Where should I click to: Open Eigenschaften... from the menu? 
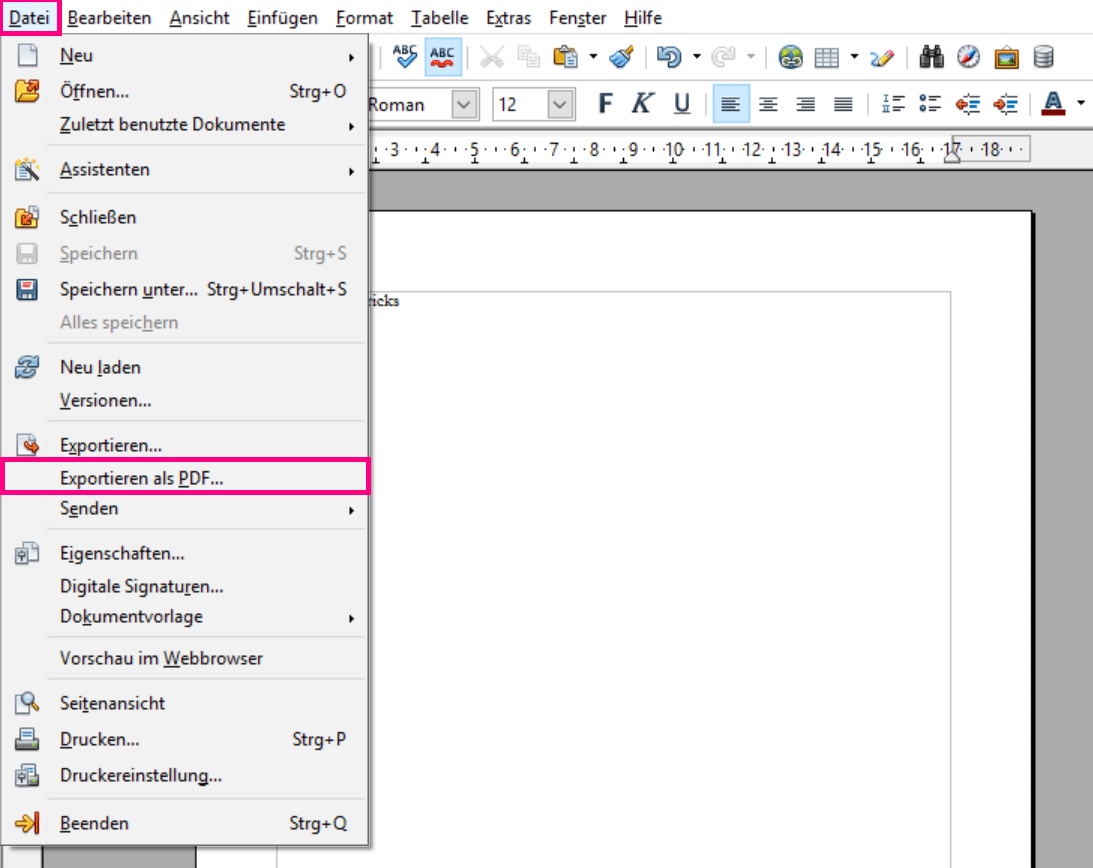184,554
